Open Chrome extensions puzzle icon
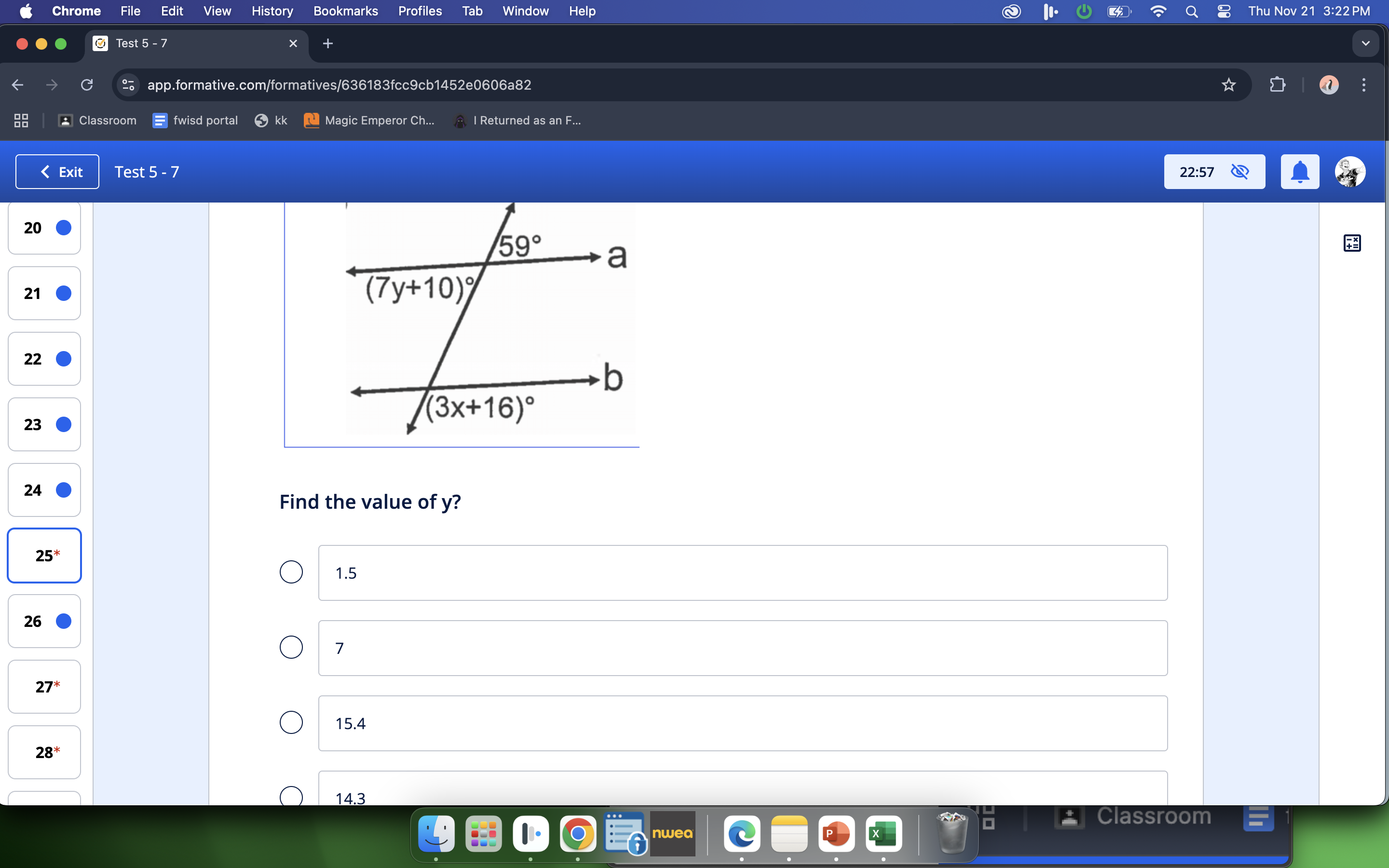The height and width of the screenshot is (868, 1389). (x=1277, y=85)
